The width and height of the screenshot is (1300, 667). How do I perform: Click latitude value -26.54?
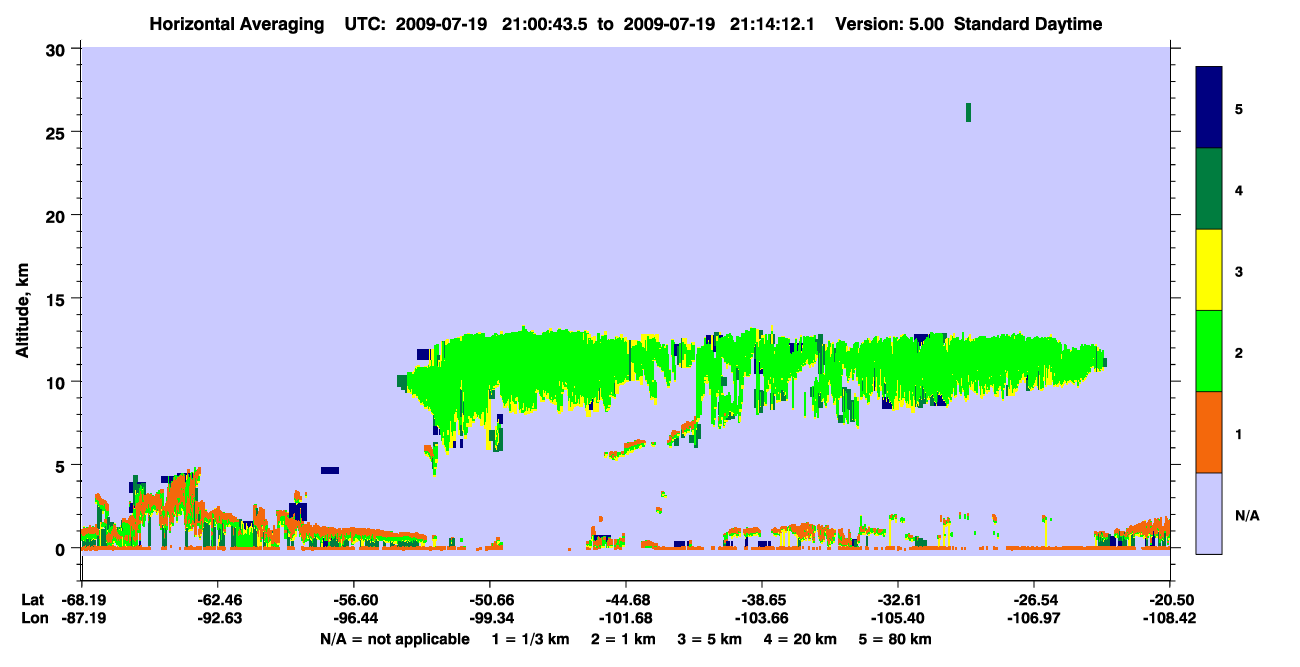pos(1034,600)
